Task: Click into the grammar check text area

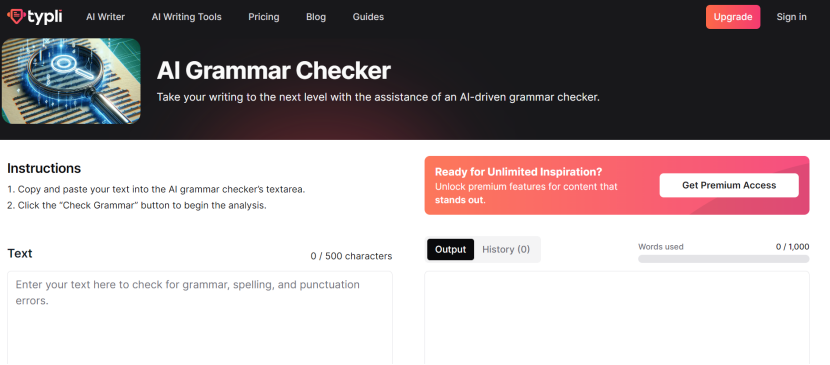Action: (200, 318)
